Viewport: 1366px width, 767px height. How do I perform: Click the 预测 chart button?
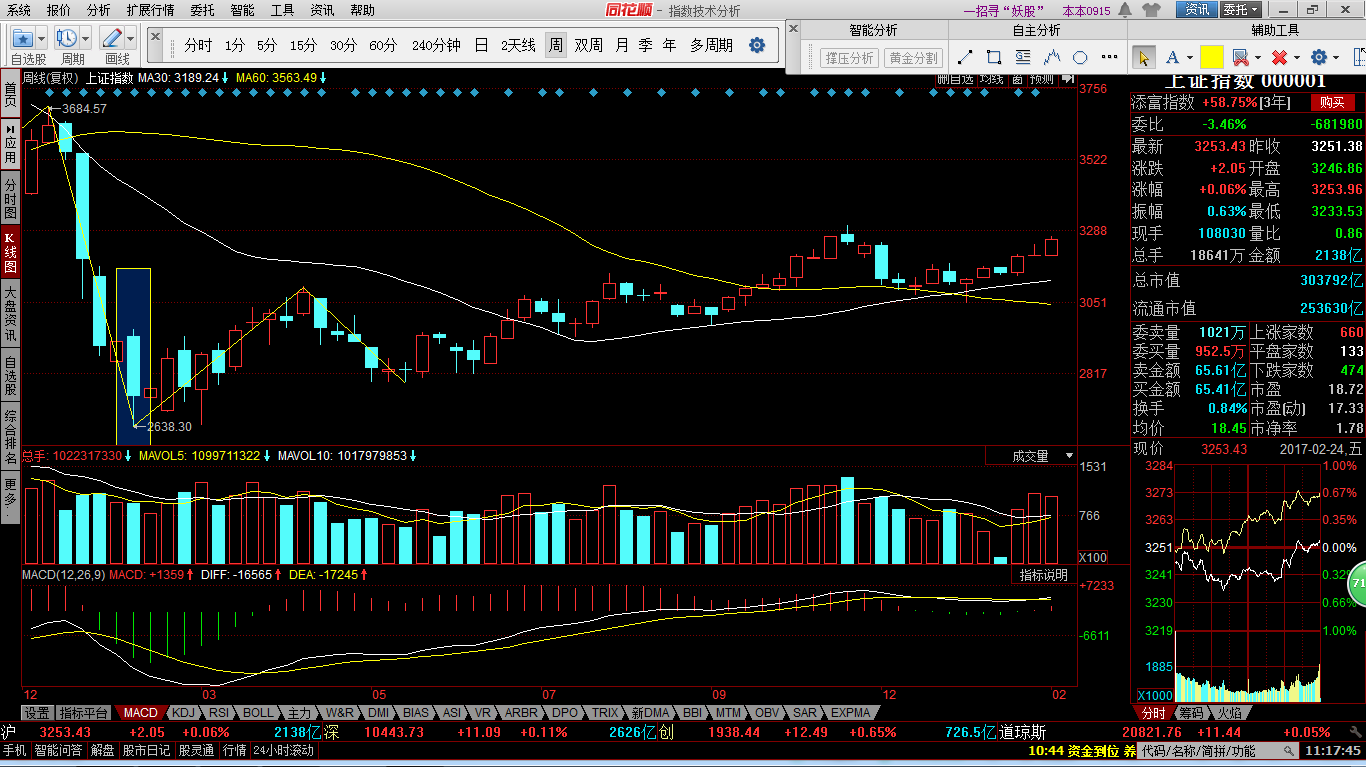click(1041, 78)
